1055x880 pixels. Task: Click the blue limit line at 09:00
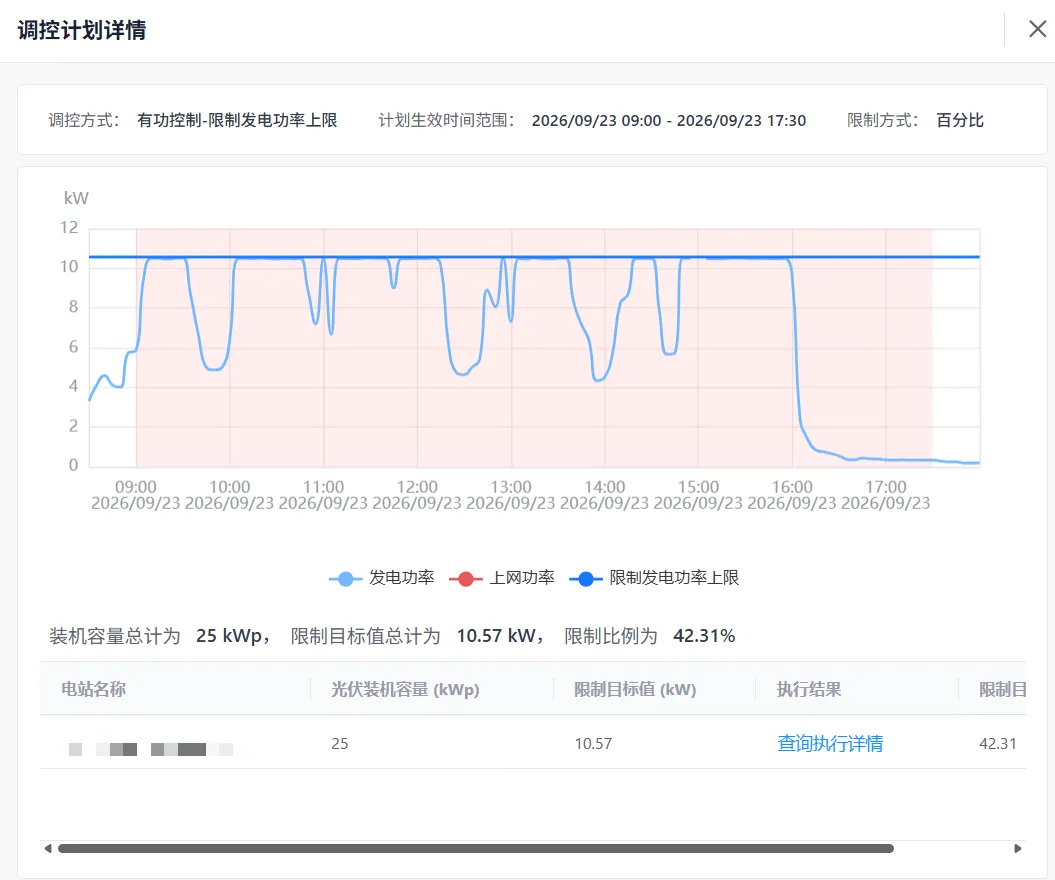(x=136, y=256)
